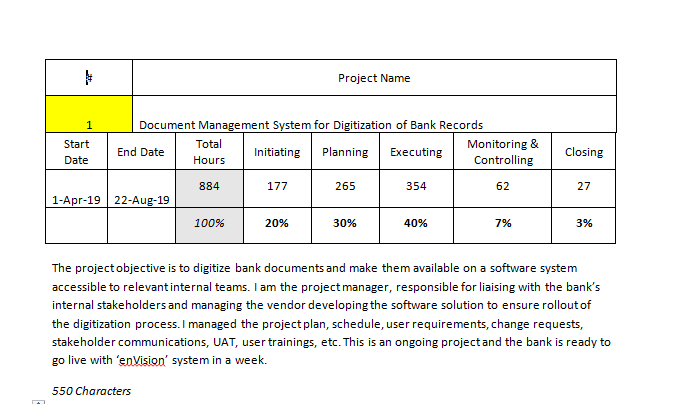Click the '550 Characters' italic text

point(91,391)
